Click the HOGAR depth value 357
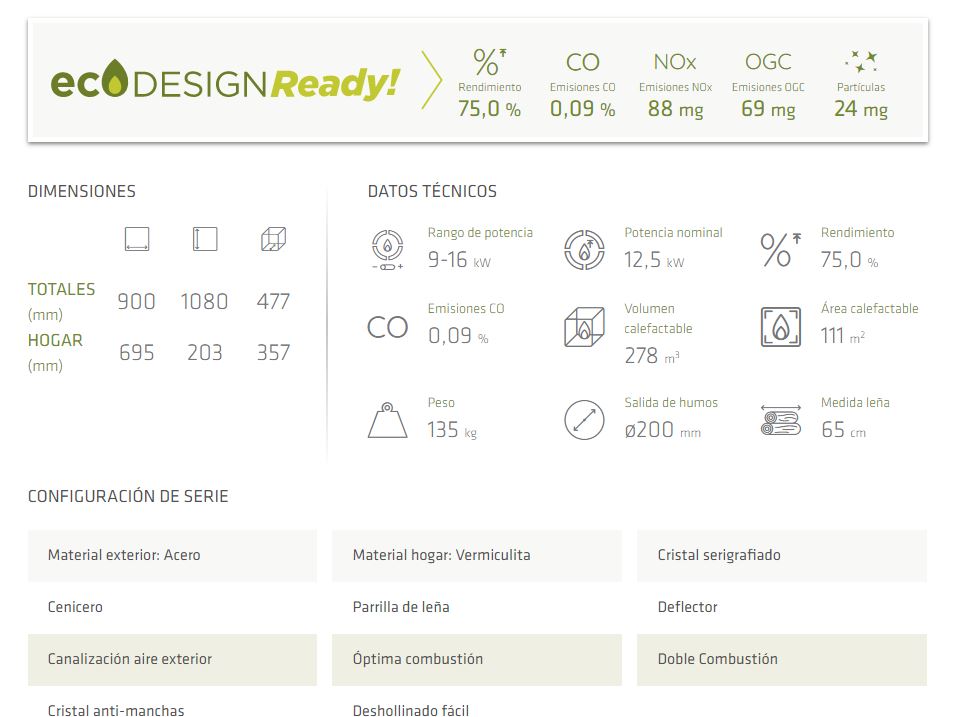The height and width of the screenshot is (717, 965). click(x=273, y=353)
